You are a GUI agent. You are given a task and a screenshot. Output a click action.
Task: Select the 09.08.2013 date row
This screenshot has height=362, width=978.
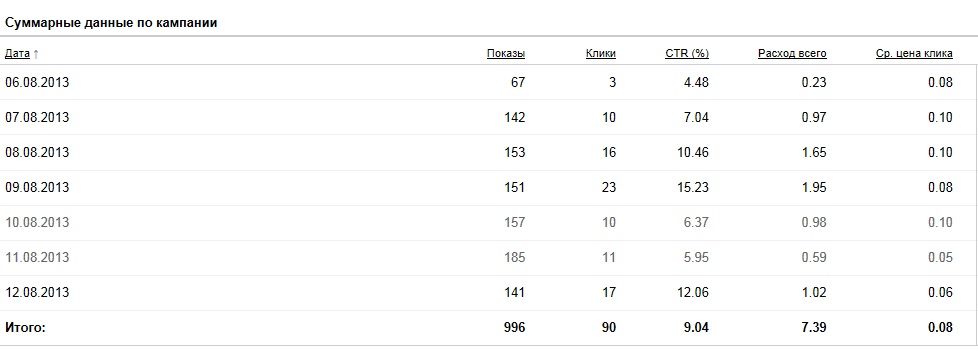[x=489, y=187]
